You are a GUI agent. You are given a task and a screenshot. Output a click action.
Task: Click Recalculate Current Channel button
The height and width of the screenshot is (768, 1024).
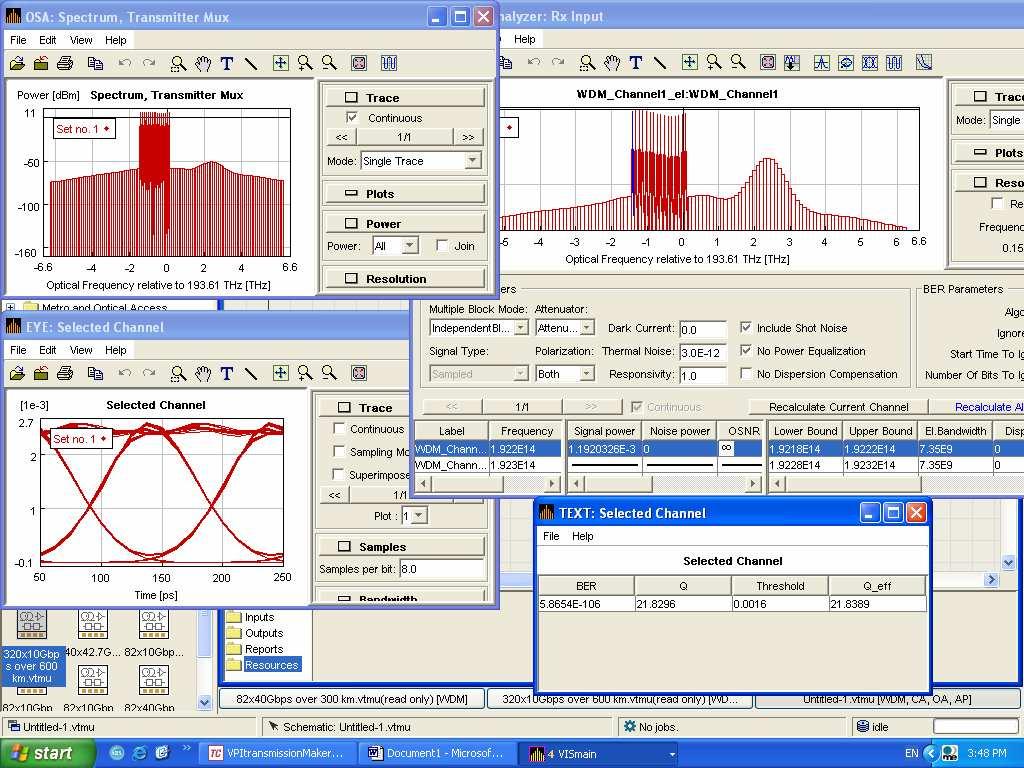point(839,407)
